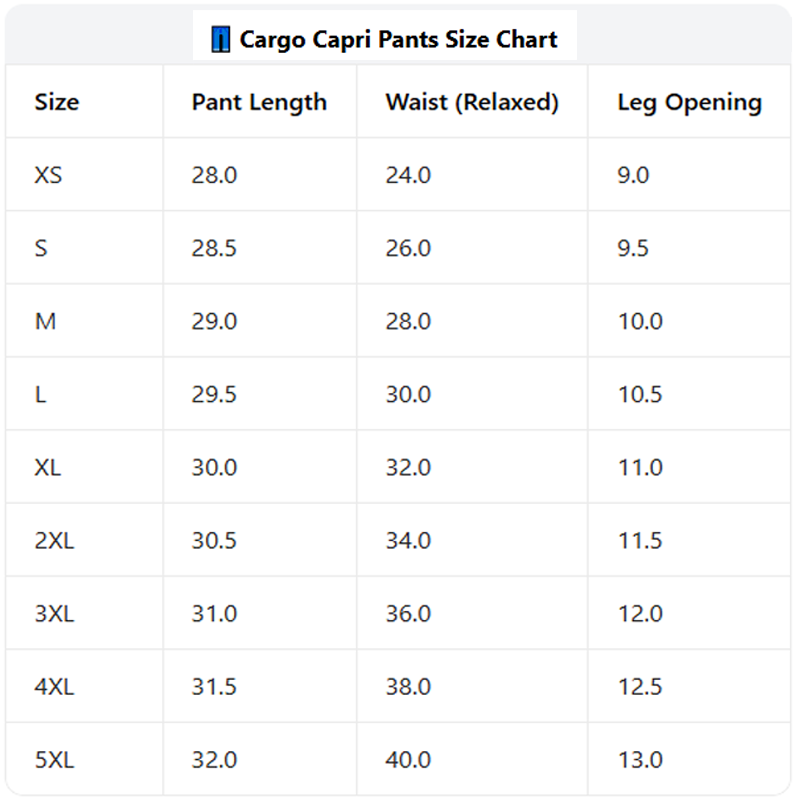The image size is (800, 800).
Task: Click the 9.0 leg opening value
Action: point(633,175)
